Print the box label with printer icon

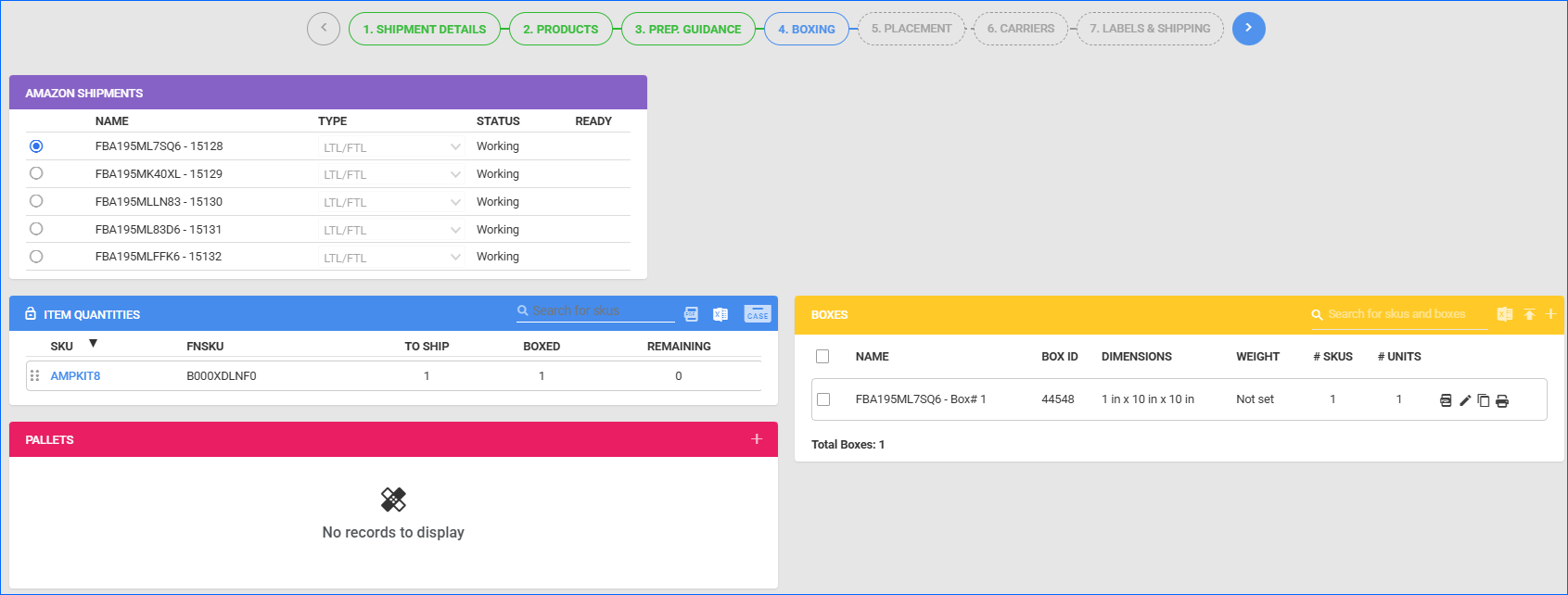click(1502, 400)
